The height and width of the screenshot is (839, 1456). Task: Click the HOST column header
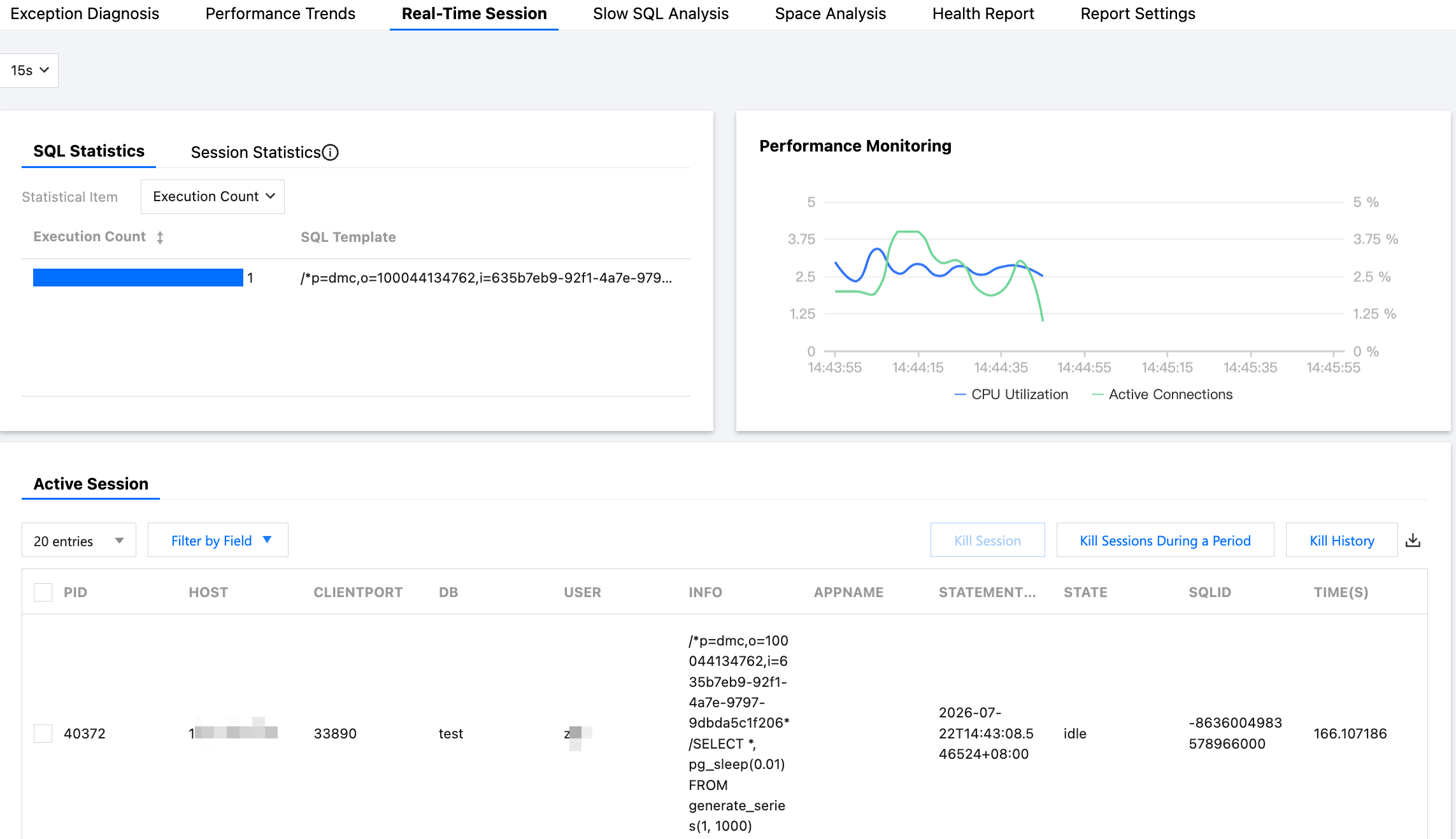coord(208,592)
